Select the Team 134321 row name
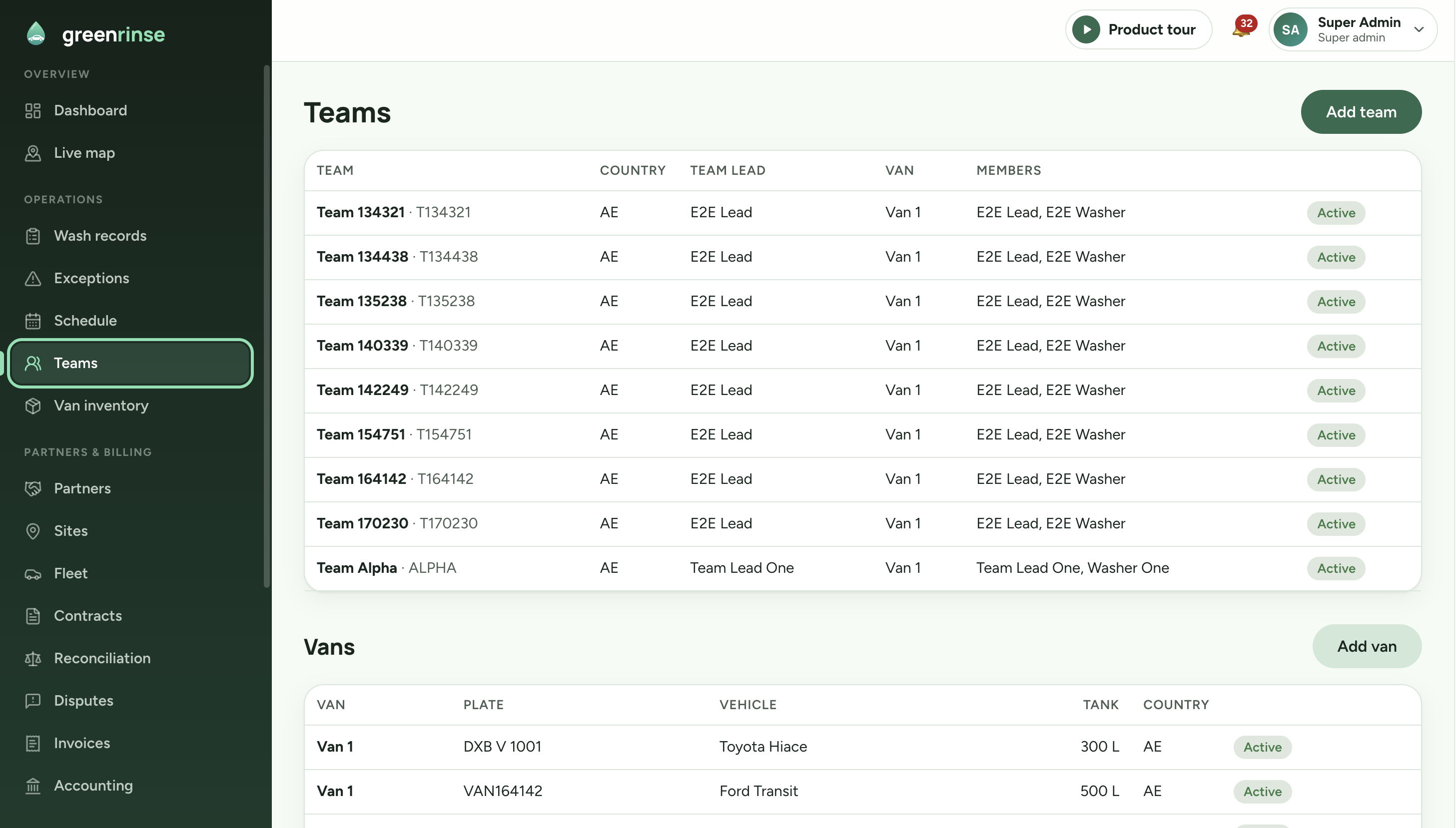The image size is (1456, 828). click(x=360, y=212)
